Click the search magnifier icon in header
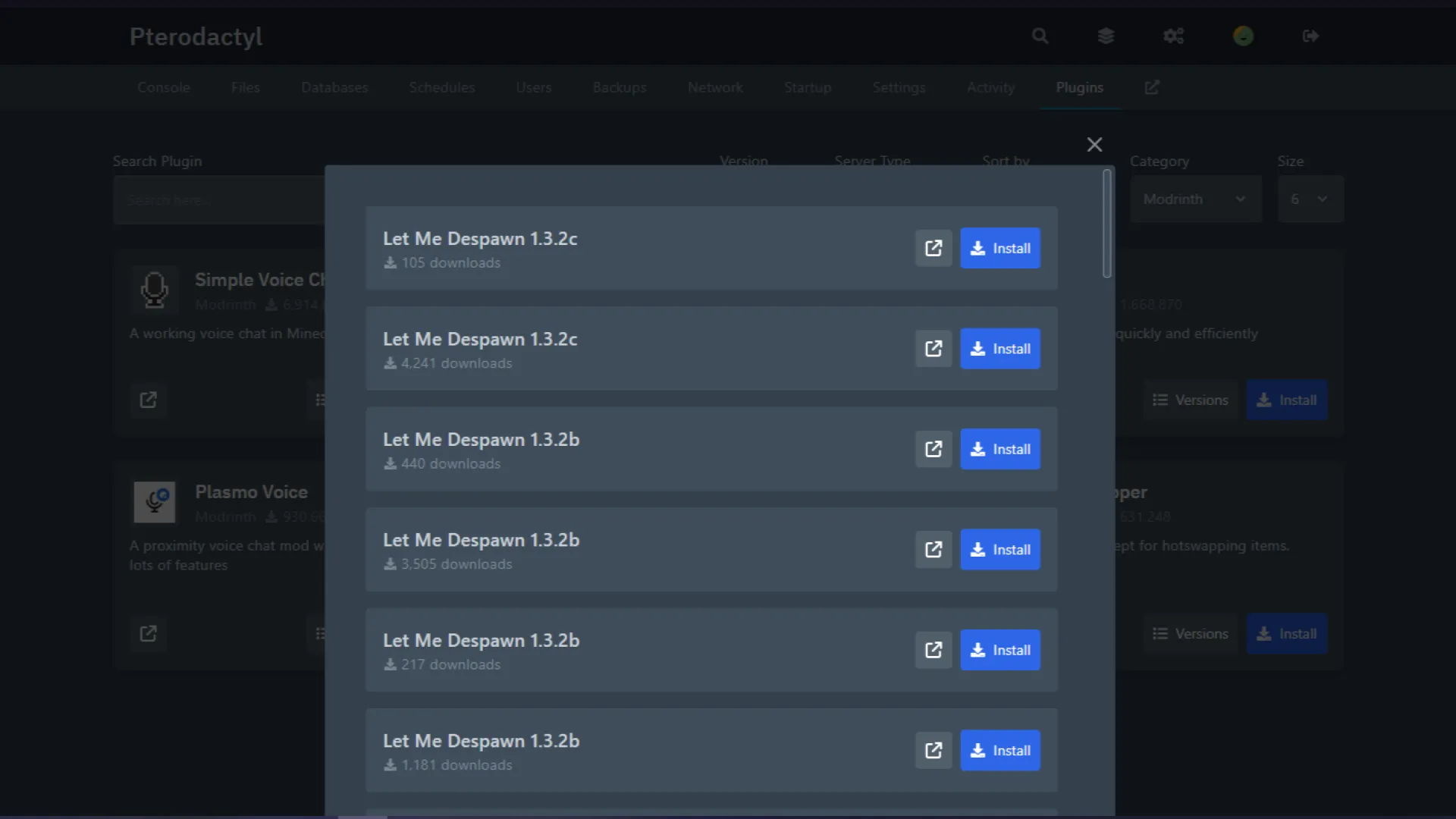Screen dimensions: 1456x819 (x=1040, y=36)
